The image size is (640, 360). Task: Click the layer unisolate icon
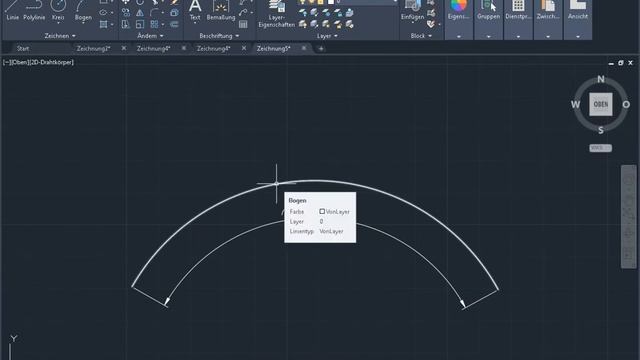click(x=314, y=24)
